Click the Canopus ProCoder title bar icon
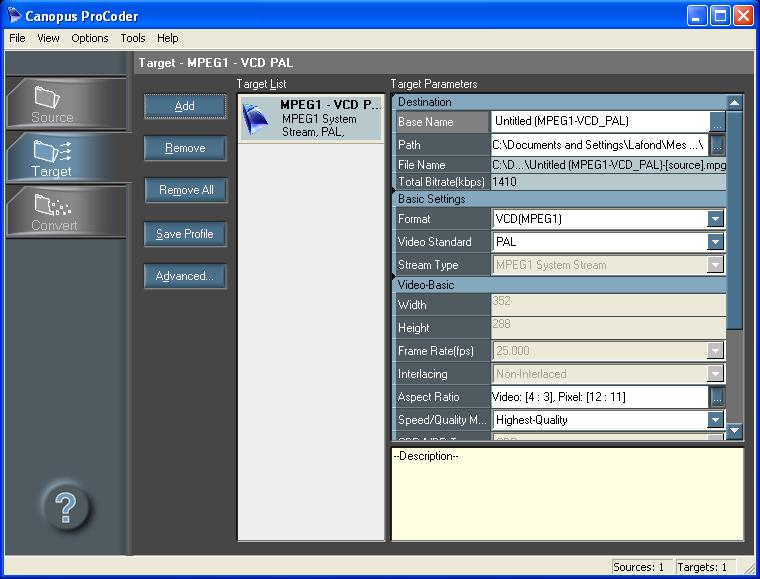Image resolution: width=760 pixels, height=579 pixels. pos(14,16)
